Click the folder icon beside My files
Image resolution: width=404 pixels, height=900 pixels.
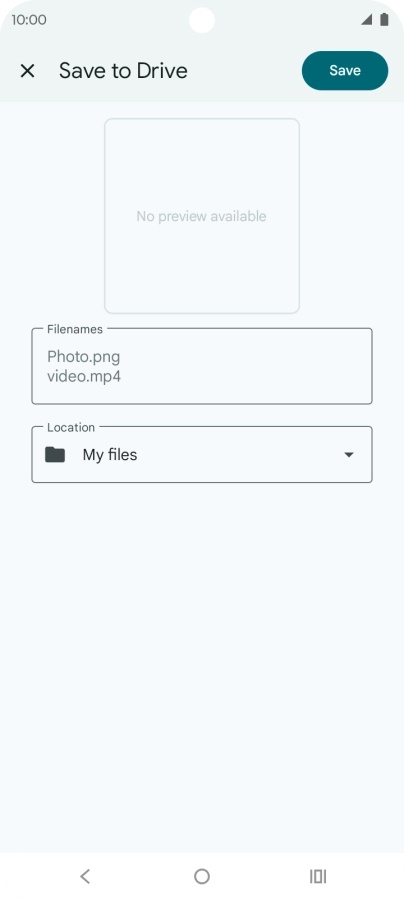[x=55, y=455]
